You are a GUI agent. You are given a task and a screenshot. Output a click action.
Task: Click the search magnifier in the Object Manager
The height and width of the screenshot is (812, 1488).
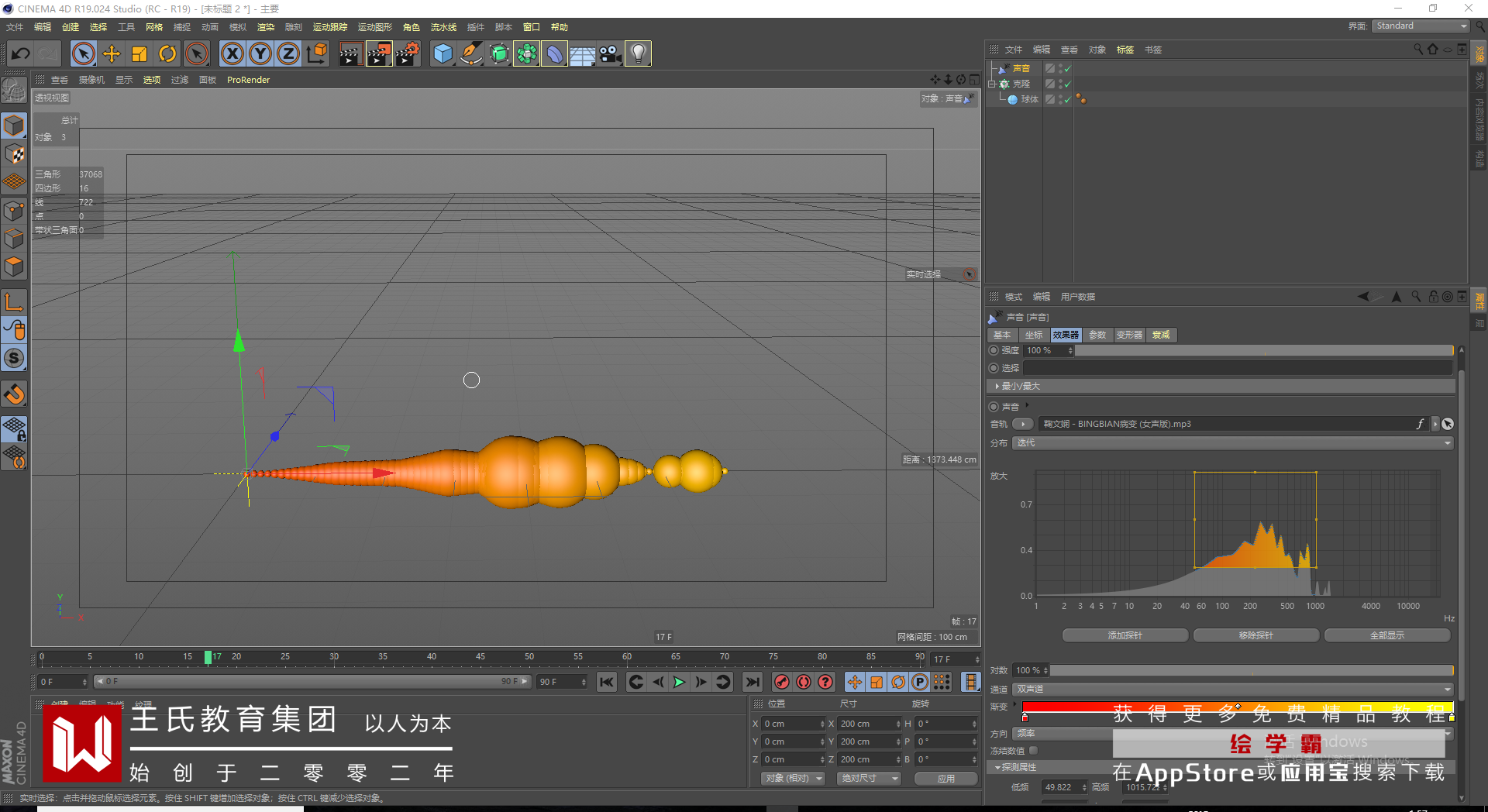(1417, 50)
